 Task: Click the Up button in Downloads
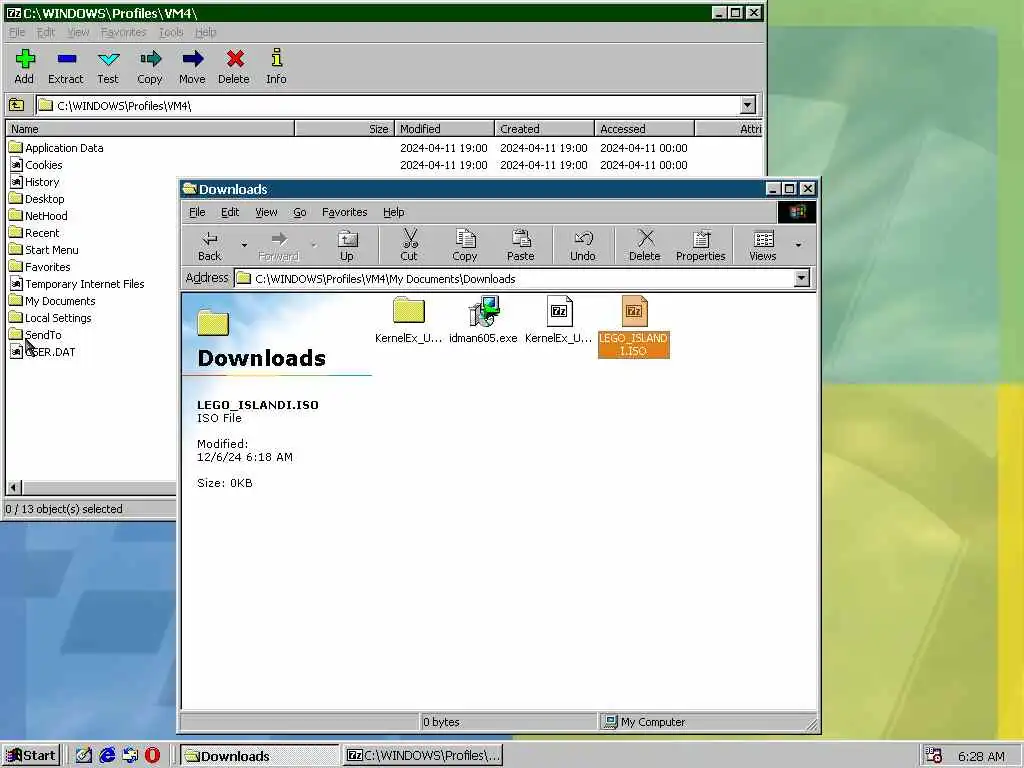tap(347, 246)
